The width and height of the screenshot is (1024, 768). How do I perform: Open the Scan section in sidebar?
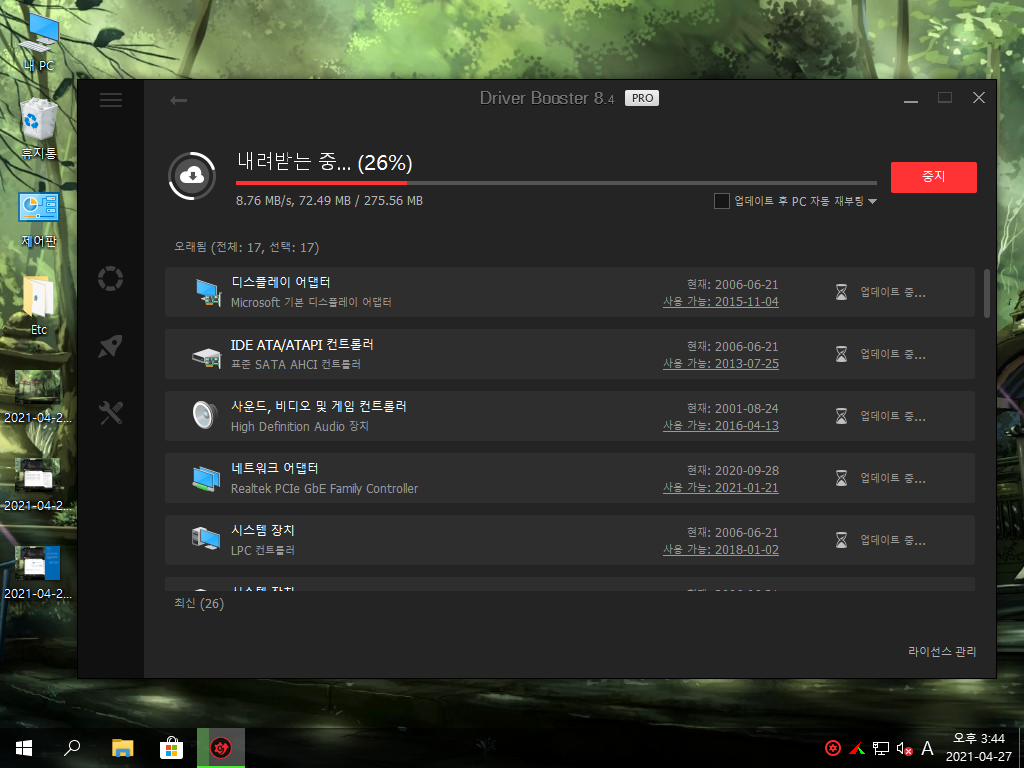110,278
